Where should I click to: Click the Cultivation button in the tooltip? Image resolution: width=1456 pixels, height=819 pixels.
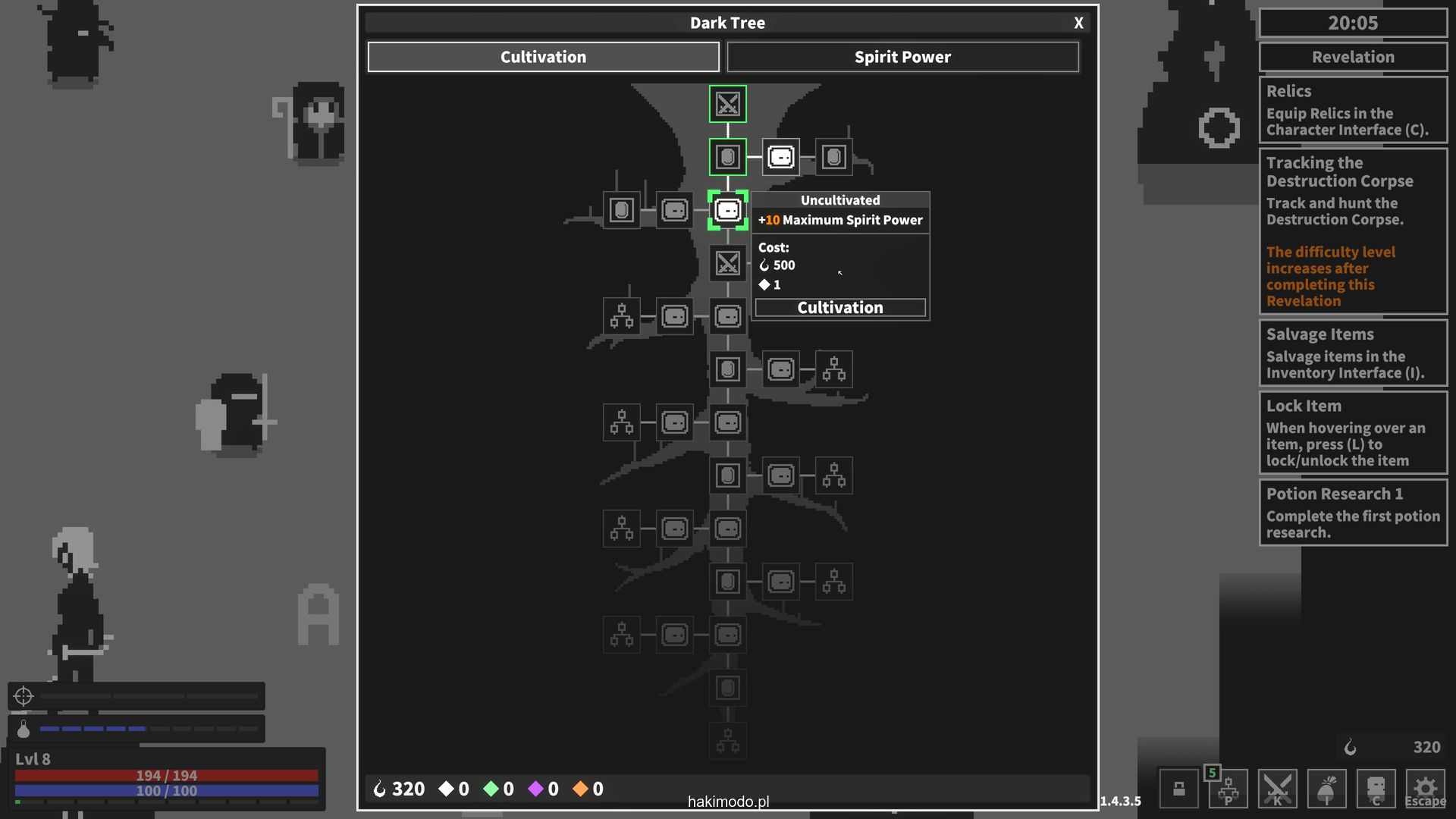(x=839, y=307)
